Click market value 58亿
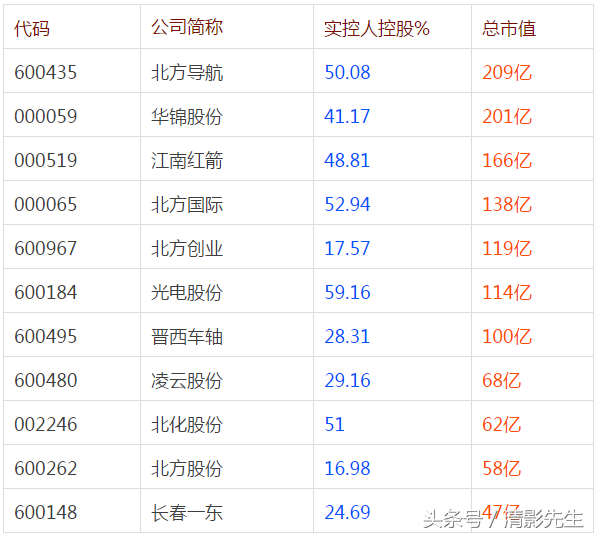The width and height of the screenshot is (596, 536). click(x=501, y=468)
